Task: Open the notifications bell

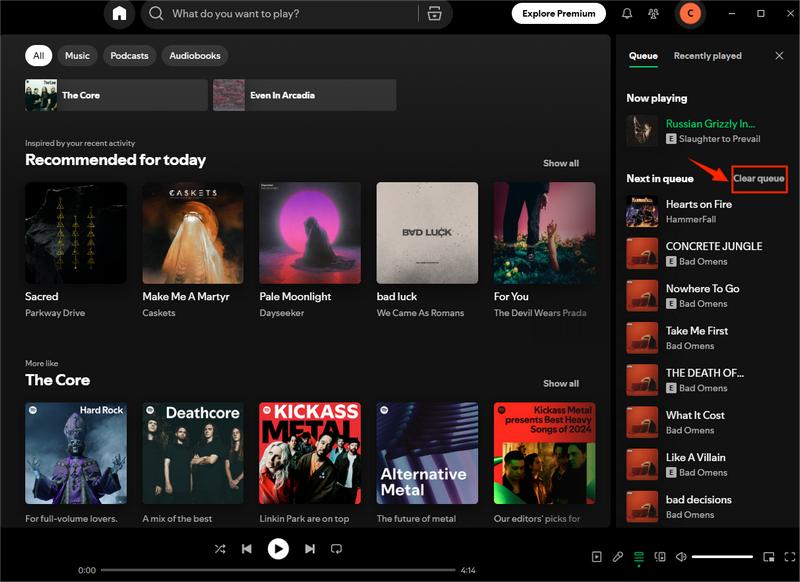Action: (627, 14)
